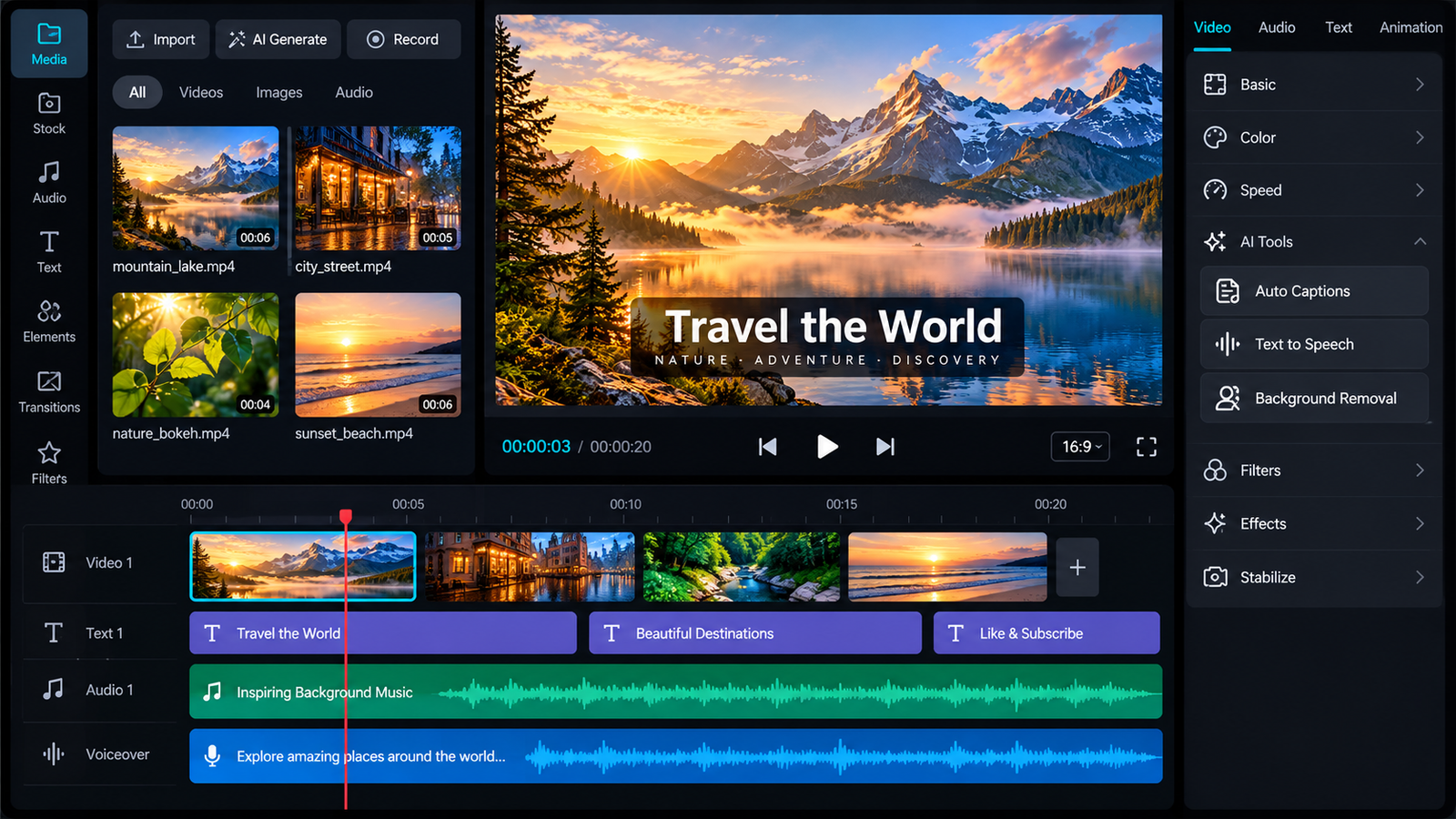
Task: Skip to previous clip
Action: tap(768, 447)
